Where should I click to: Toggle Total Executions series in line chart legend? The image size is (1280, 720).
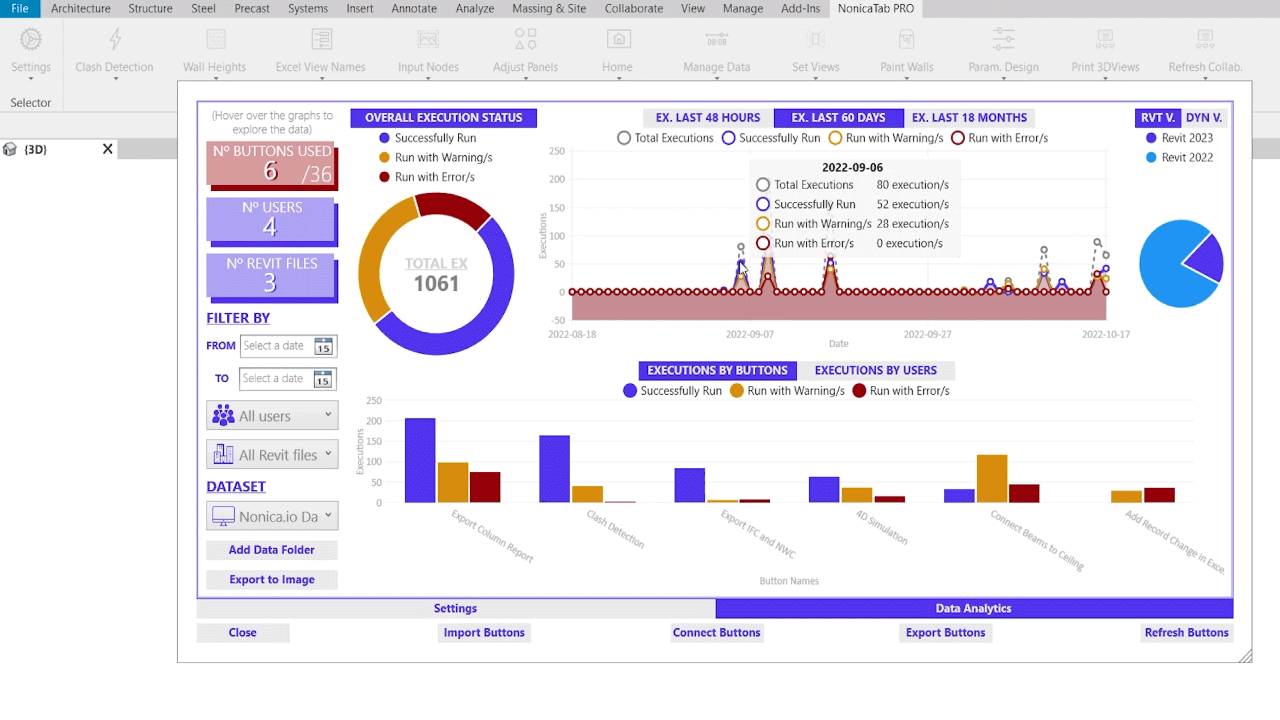[x=666, y=138]
